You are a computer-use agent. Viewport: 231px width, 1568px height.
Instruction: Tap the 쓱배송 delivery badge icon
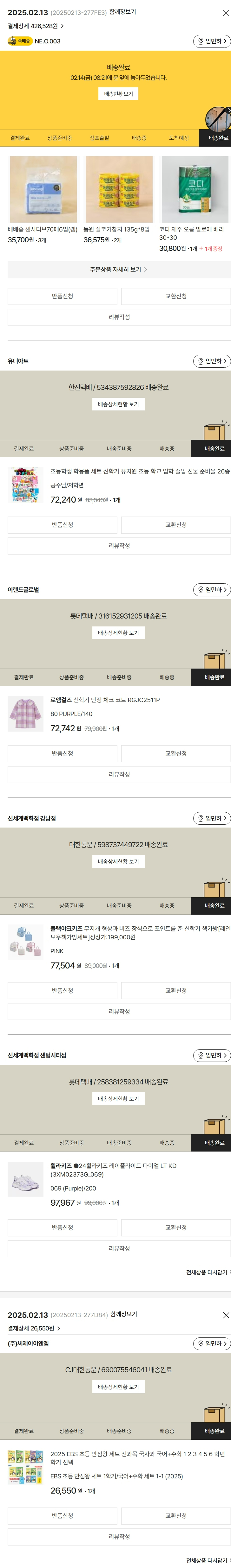click(20, 41)
